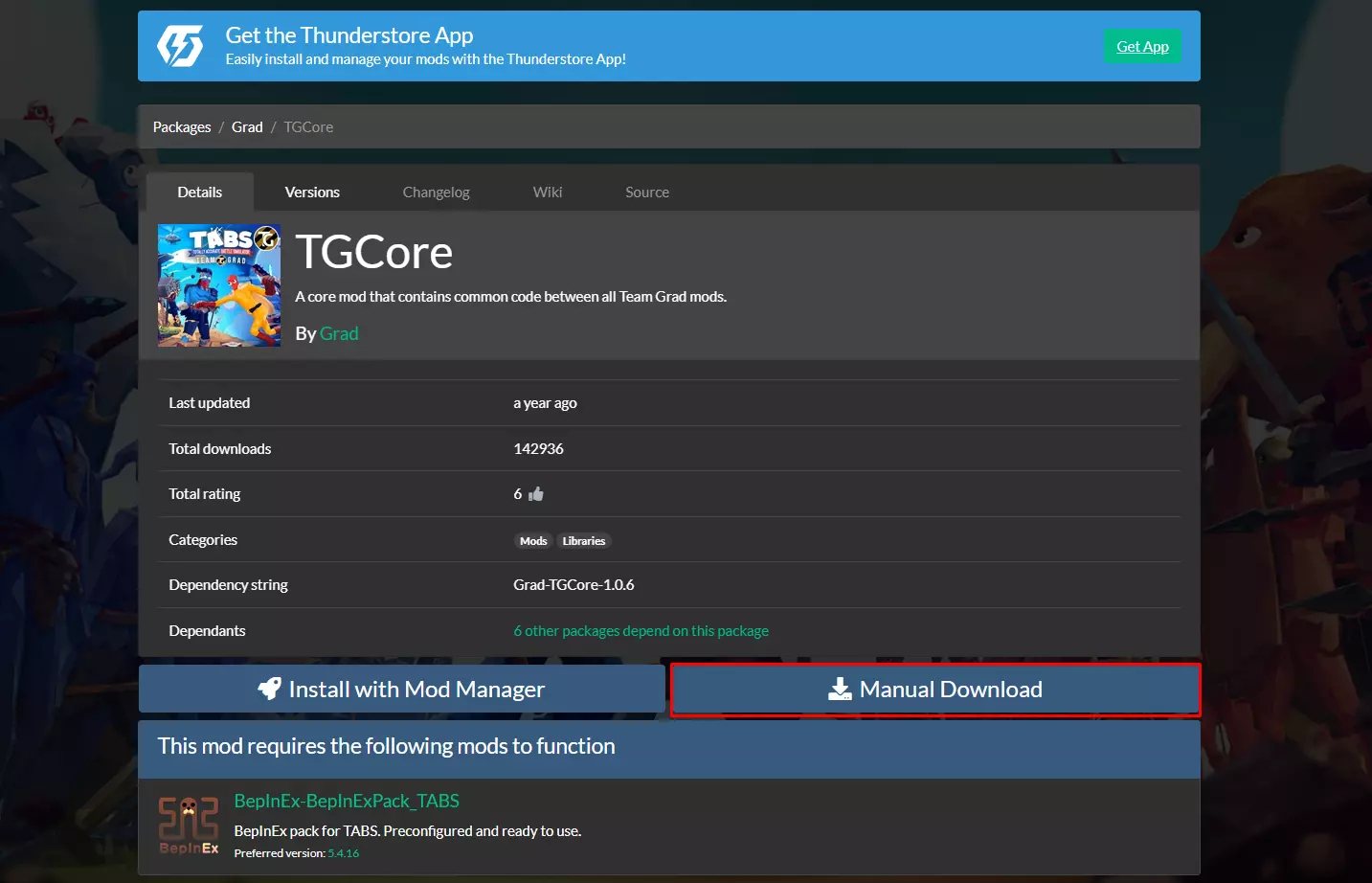Image resolution: width=1372 pixels, height=883 pixels.
Task: Click the Thunderstore lightning logo icon
Action: [x=180, y=46]
